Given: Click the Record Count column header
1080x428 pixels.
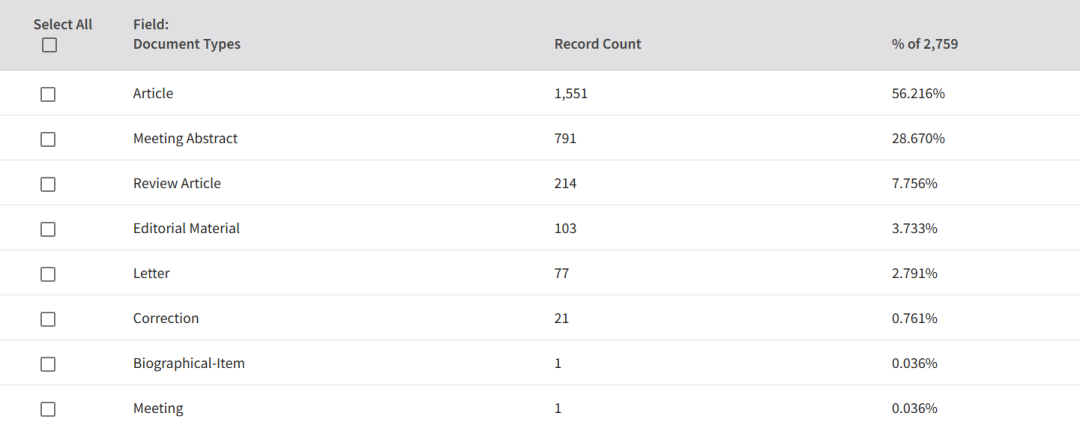Looking at the screenshot, I should click(x=597, y=44).
